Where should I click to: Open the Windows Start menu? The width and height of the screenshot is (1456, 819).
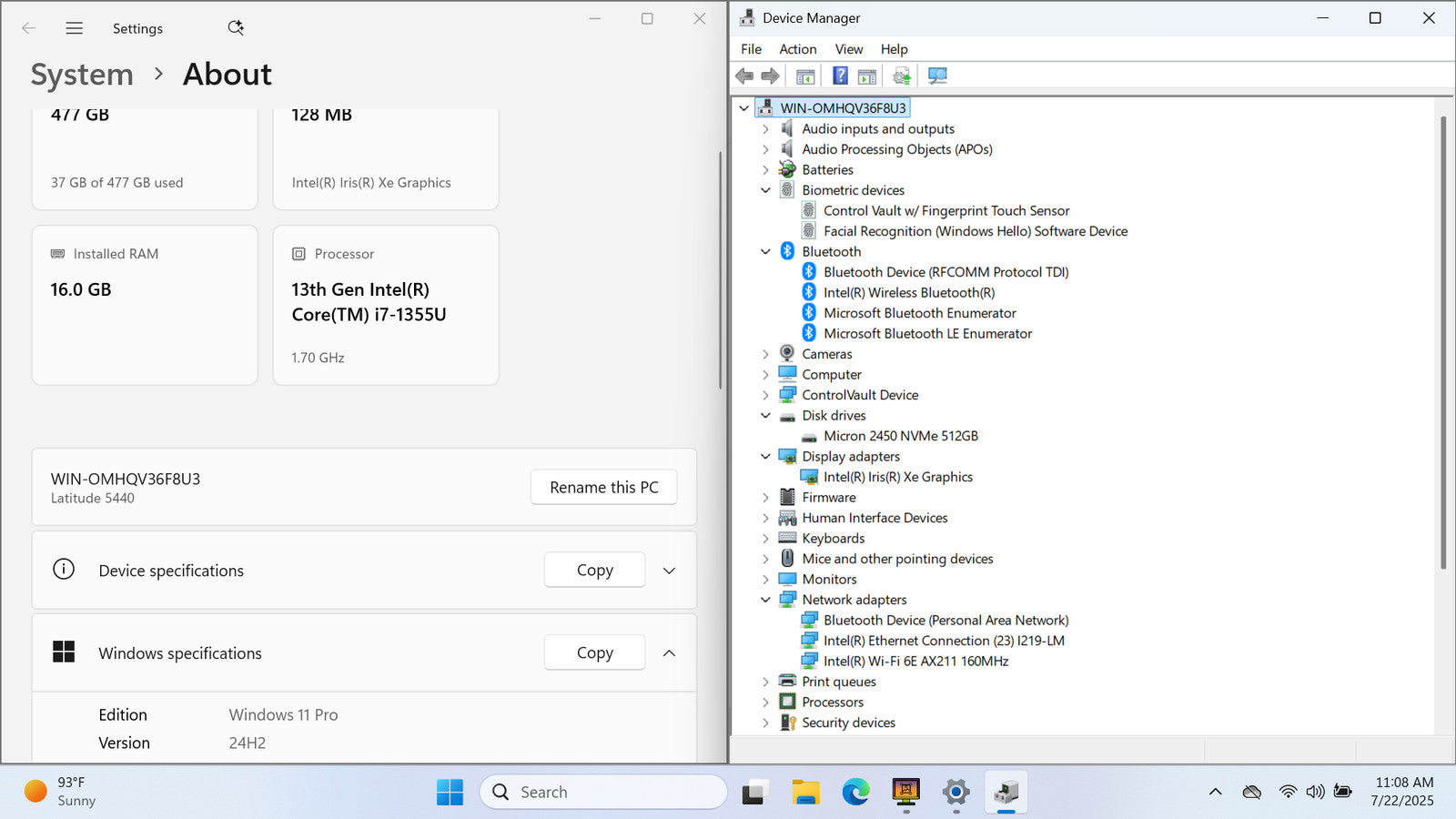tap(450, 792)
